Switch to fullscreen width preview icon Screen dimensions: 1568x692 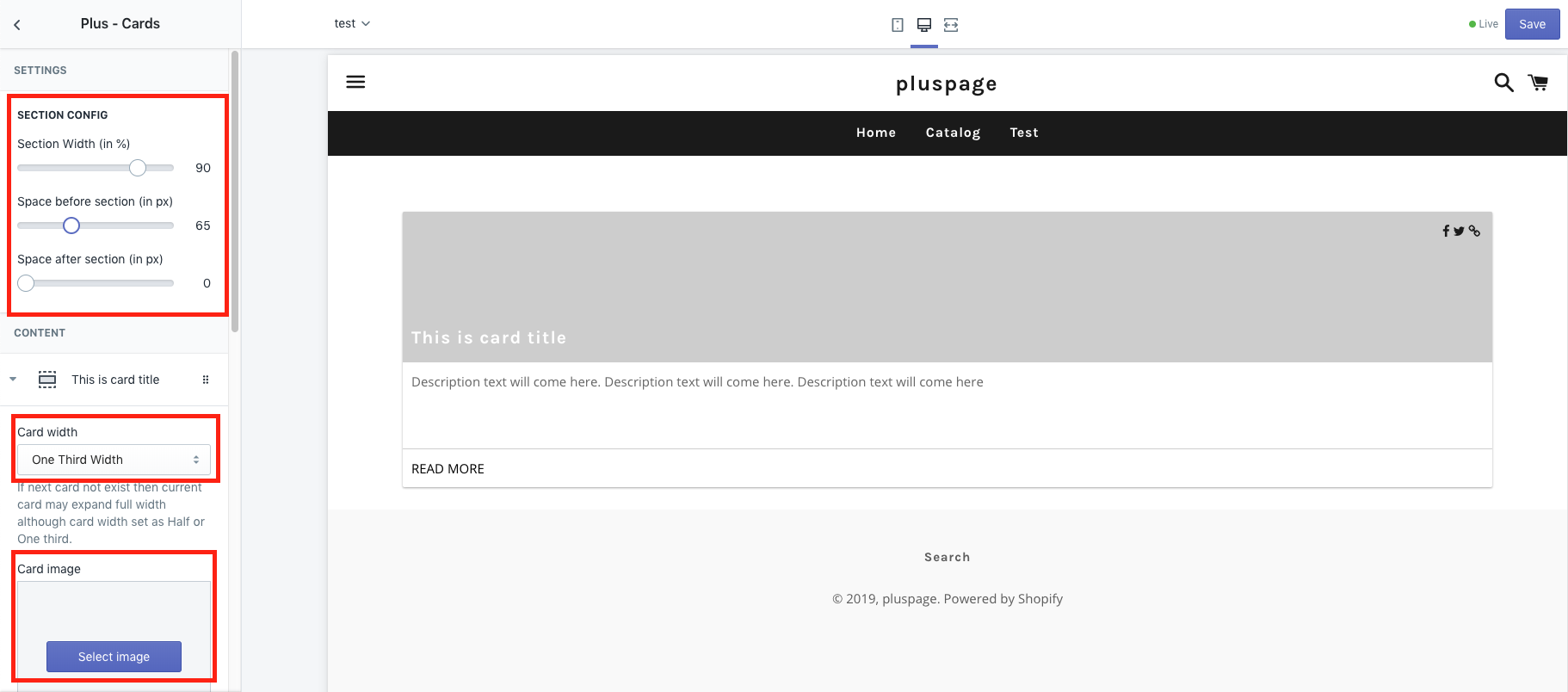(951, 25)
